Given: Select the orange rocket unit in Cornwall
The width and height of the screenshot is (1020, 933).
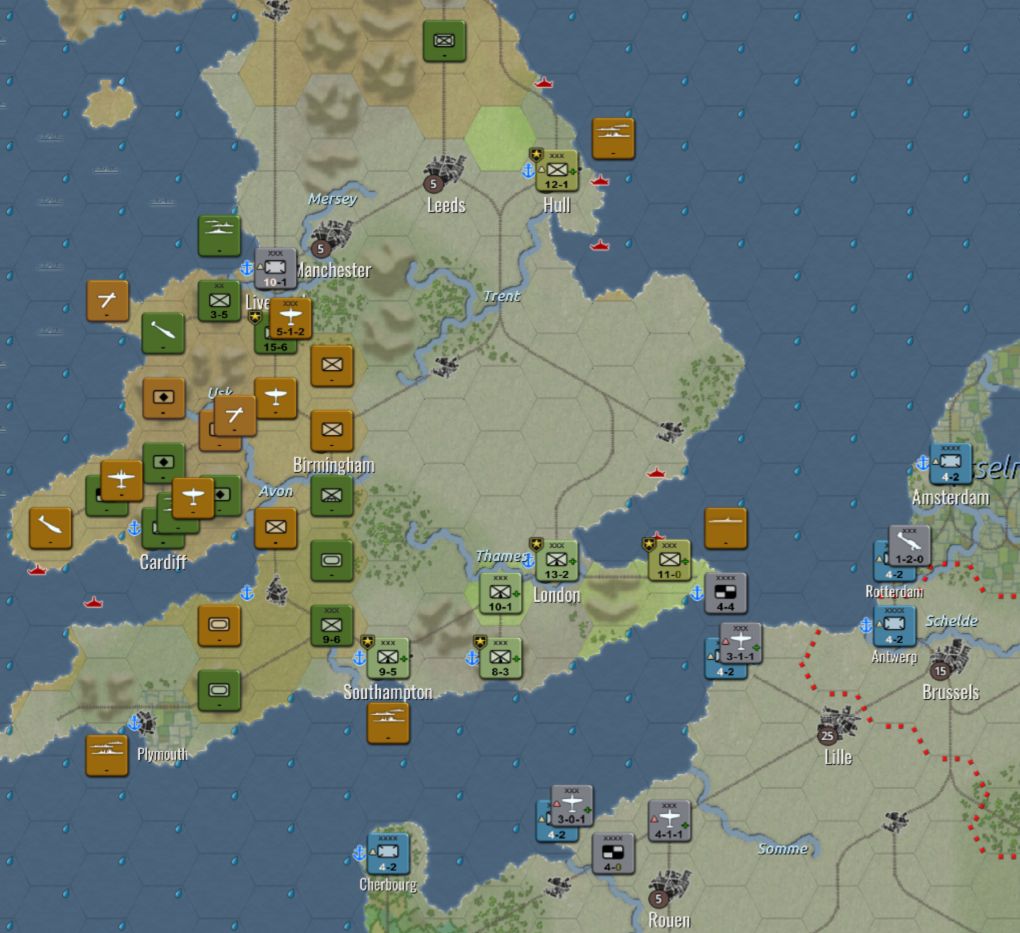Looking at the screenshot, I should coord(51,528).
